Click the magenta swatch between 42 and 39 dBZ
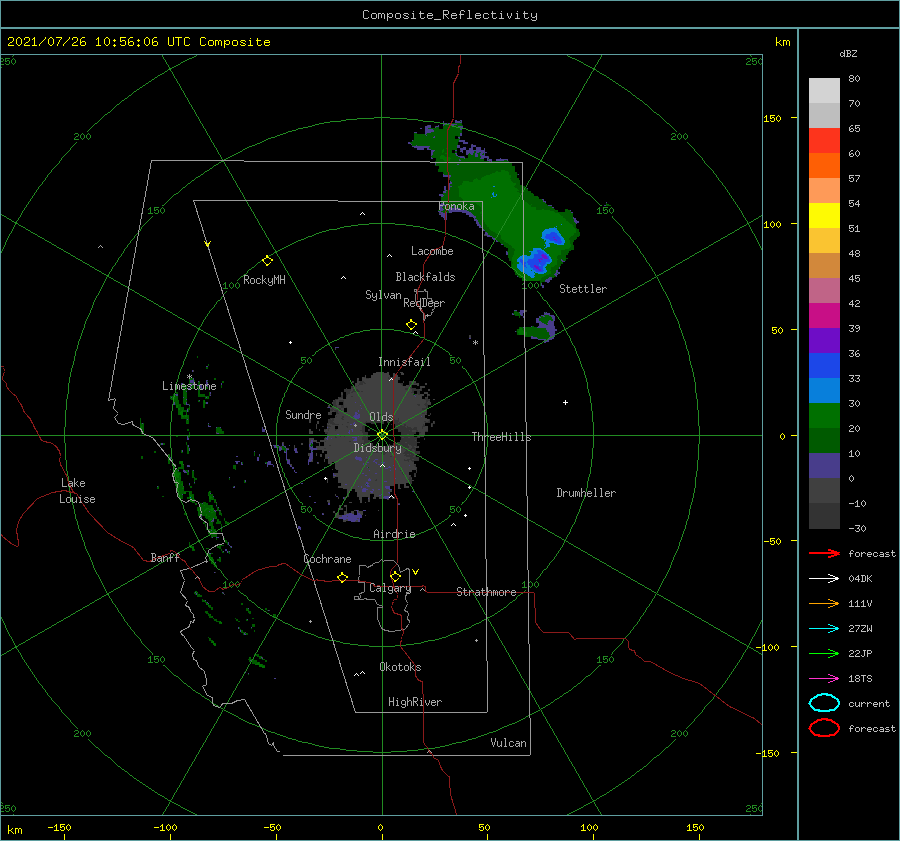900x841 pixels. [824, 316]
